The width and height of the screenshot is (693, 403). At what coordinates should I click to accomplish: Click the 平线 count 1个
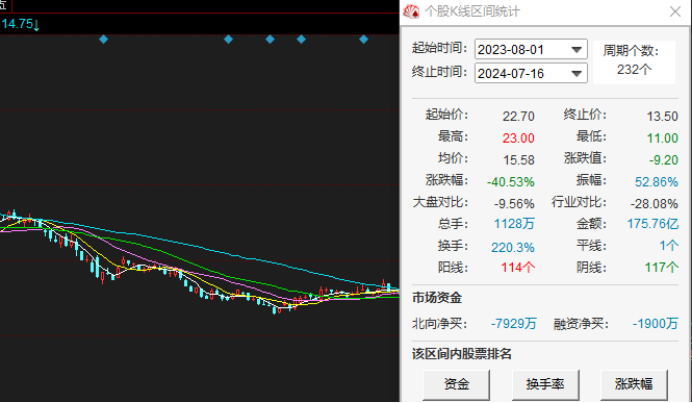coord(668,246)
